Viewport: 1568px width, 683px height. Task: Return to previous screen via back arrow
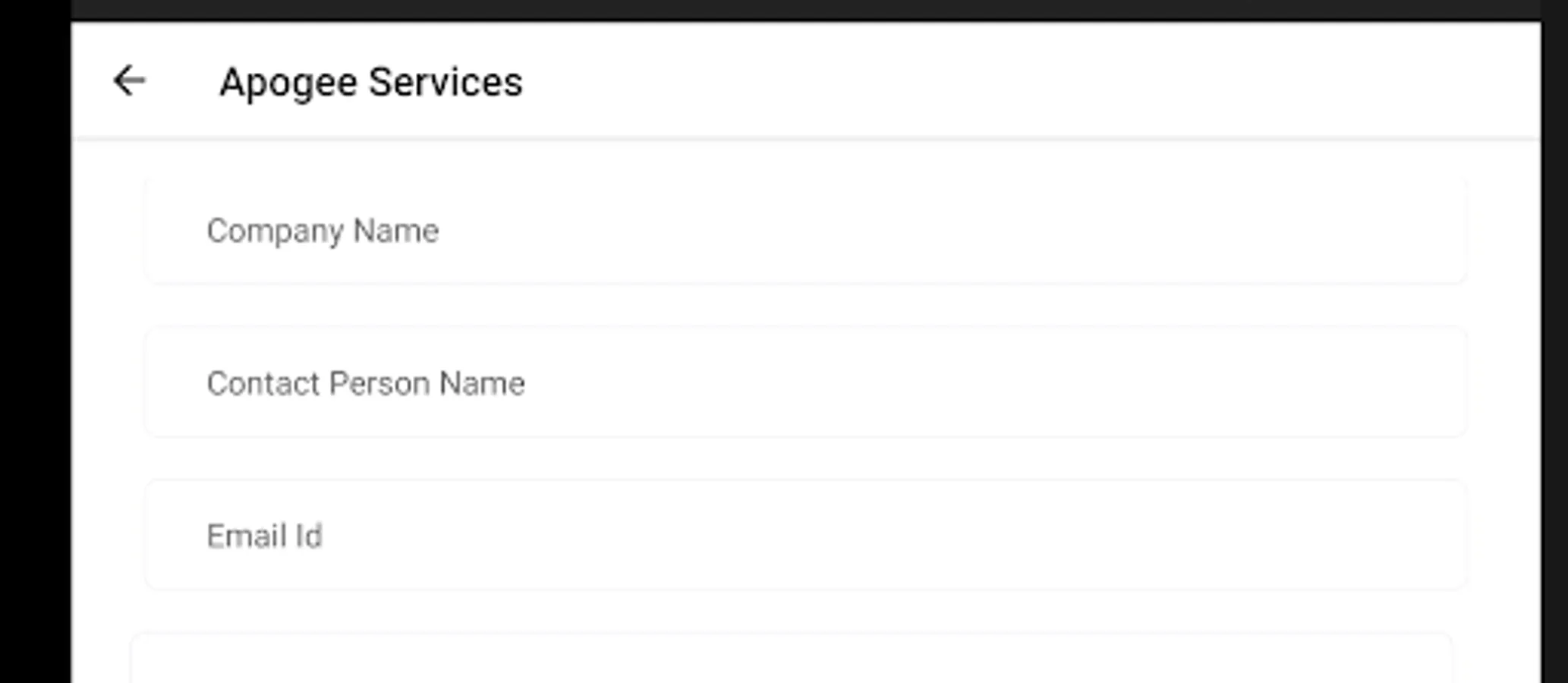[x=129, y=80]
